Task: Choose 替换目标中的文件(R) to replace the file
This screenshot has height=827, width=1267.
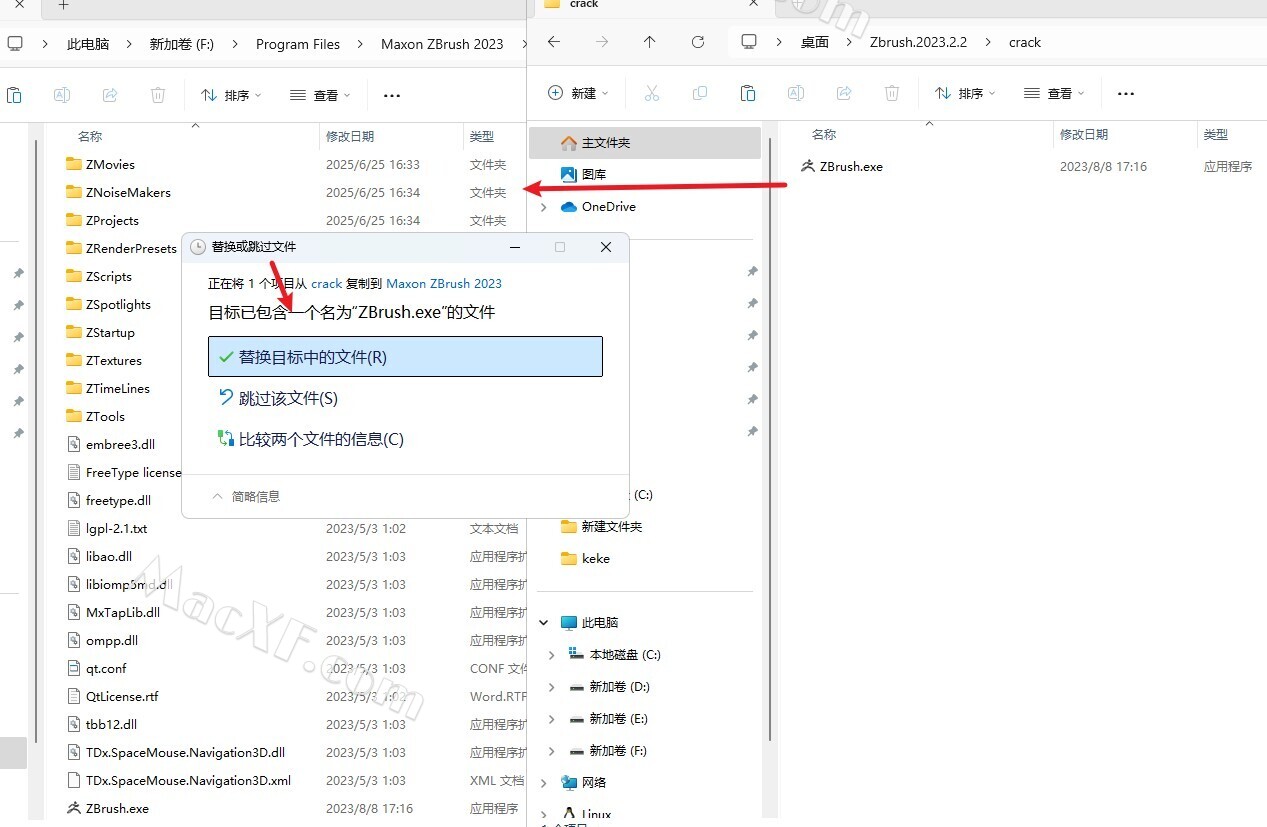Action: click(405, 357)
